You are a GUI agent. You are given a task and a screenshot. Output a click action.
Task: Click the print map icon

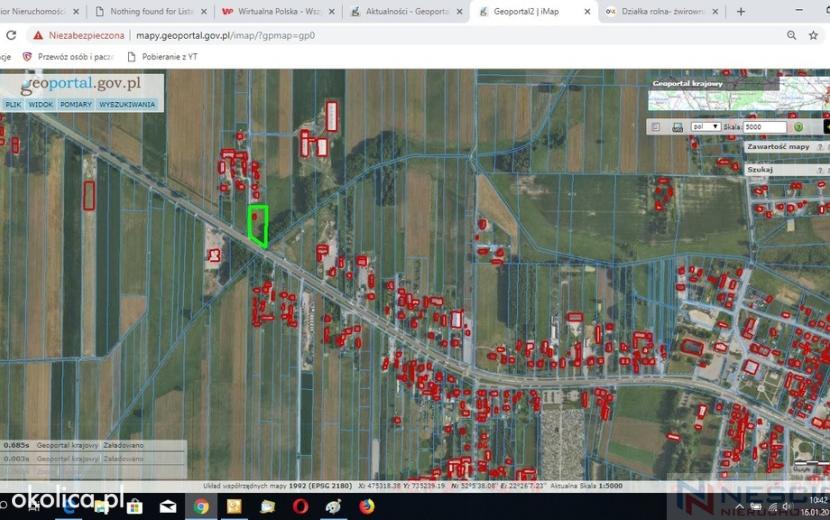click(677, 127)
